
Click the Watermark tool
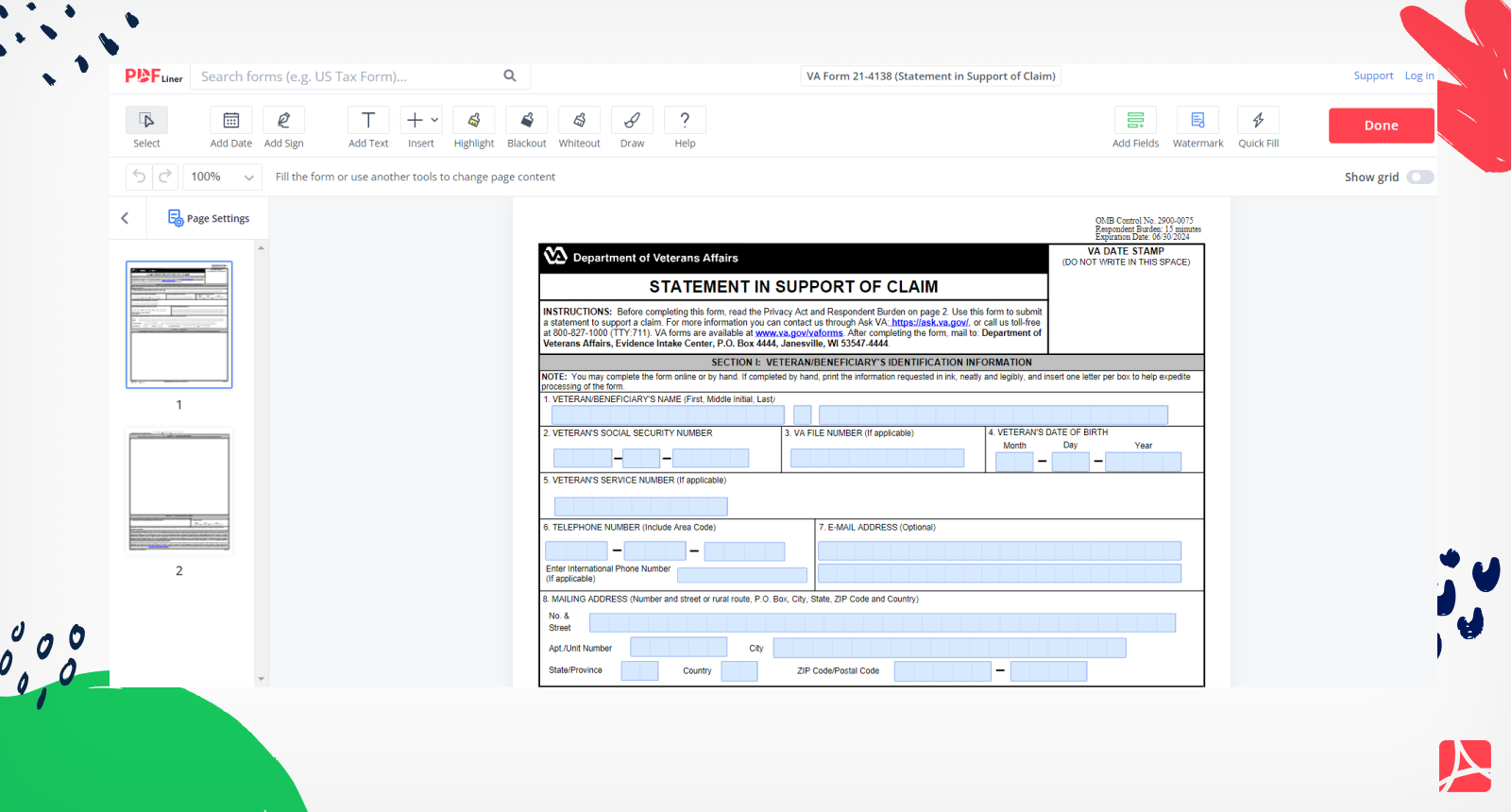pos(1197,120)
